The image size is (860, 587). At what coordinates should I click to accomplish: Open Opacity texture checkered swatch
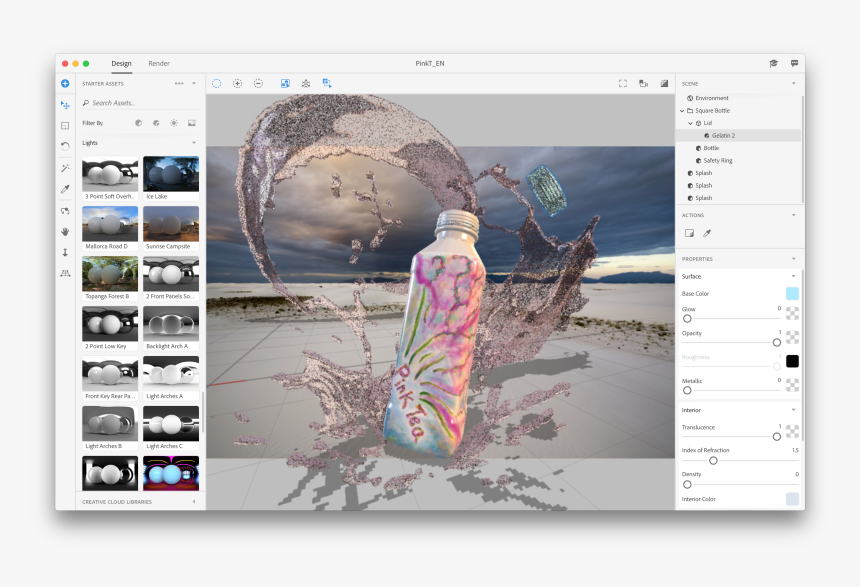pyautogui.click(x=792, y=337)
